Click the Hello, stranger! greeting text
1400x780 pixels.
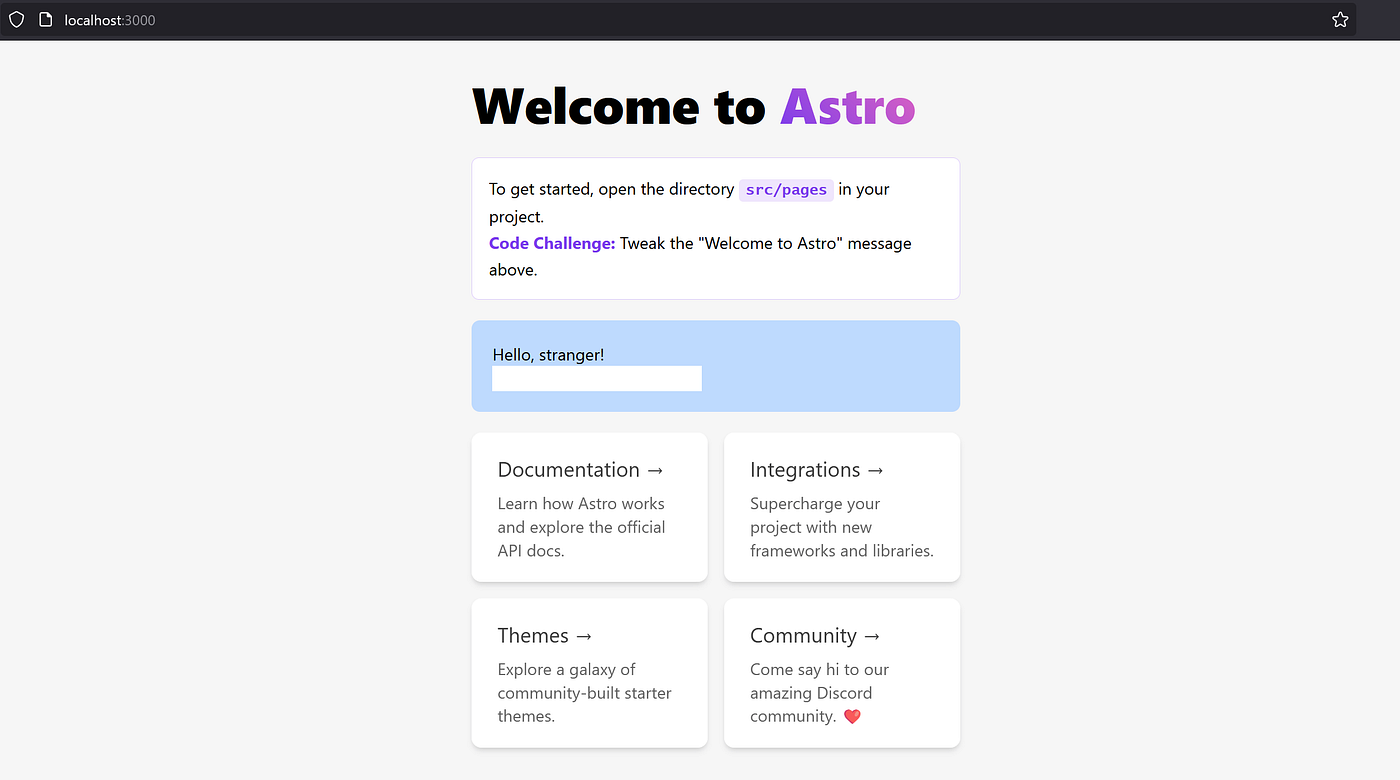click(x=548, y=355)
